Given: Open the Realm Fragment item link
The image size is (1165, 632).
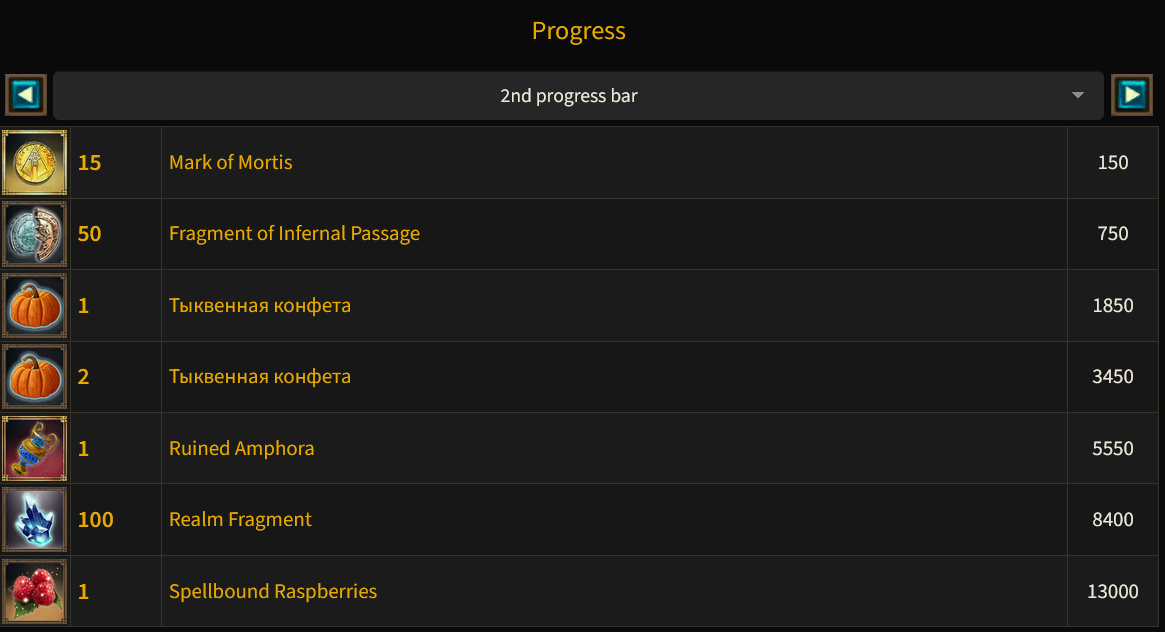Looking at the screenshot, I should tap(240, 520).
